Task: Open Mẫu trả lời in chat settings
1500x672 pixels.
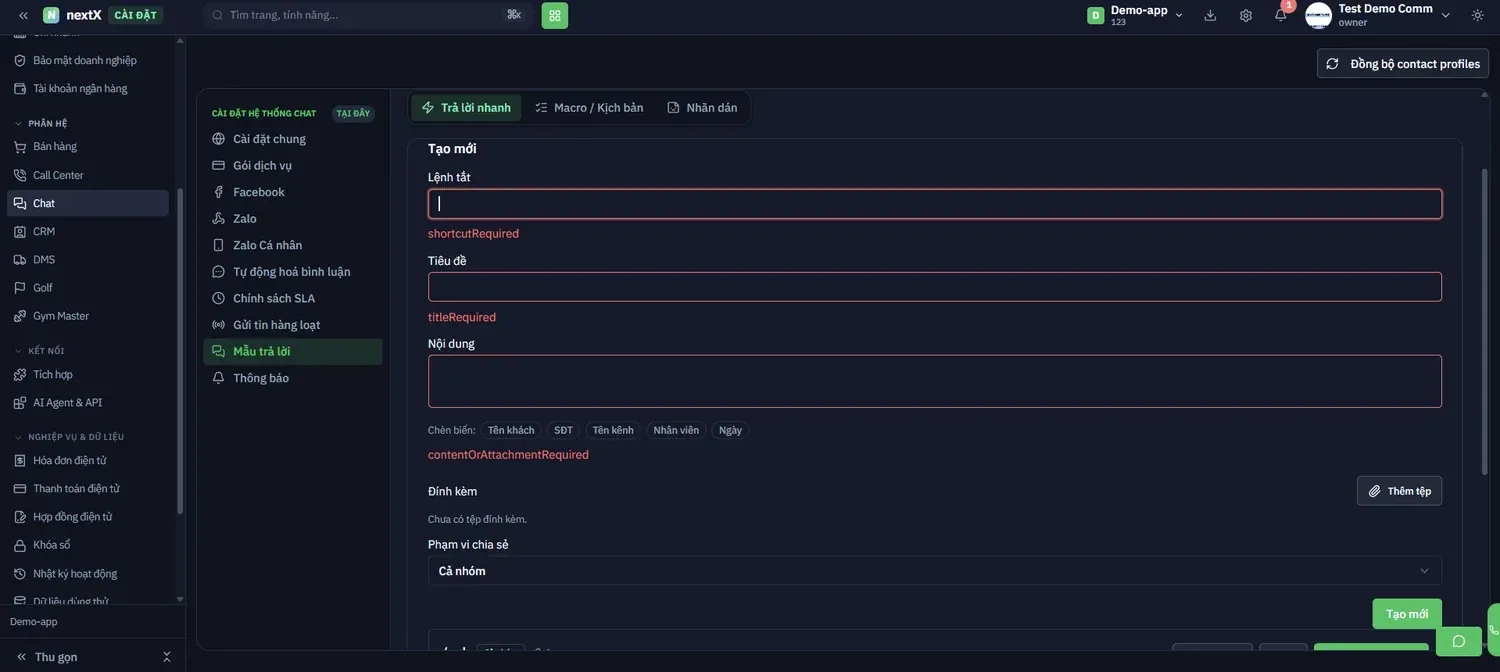Action: pyautogui.click(x=293, y=352)
